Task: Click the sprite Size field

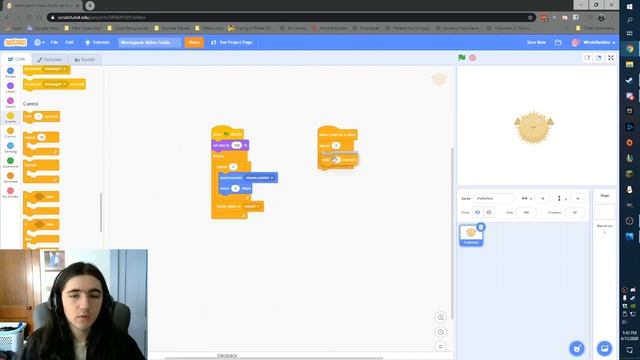Action: pos(526,212)
